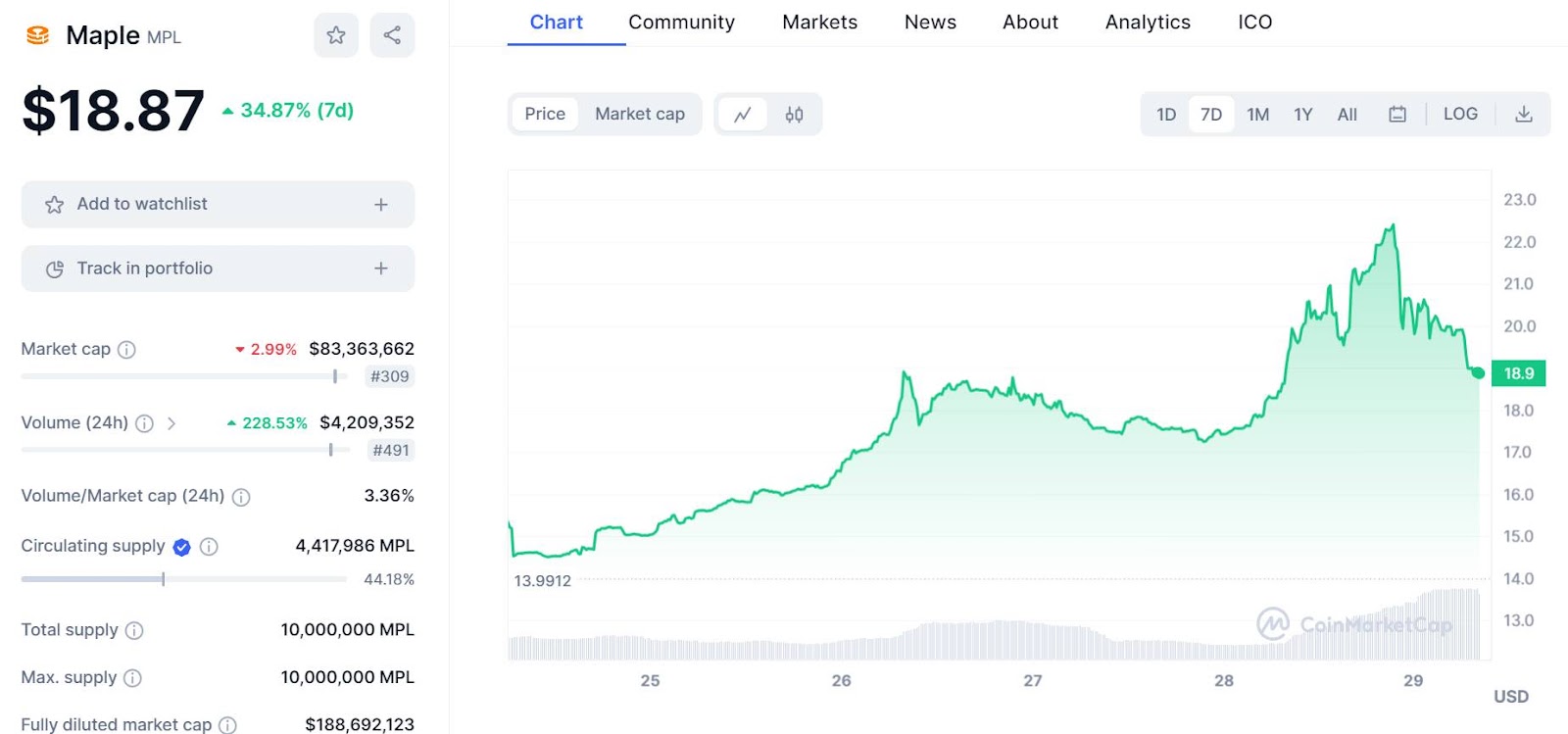The width and height of the screenshot is (1568, 734).
Task: Click the $188,692,123 fully diluted value
Action: click(360, 724)
